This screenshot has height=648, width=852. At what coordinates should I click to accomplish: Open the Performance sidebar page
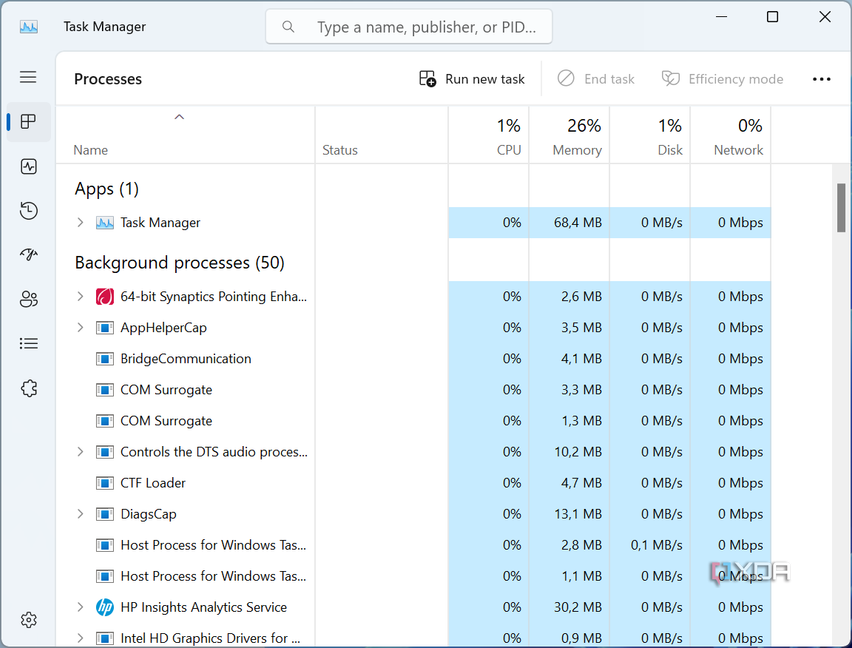coord(28,166)
